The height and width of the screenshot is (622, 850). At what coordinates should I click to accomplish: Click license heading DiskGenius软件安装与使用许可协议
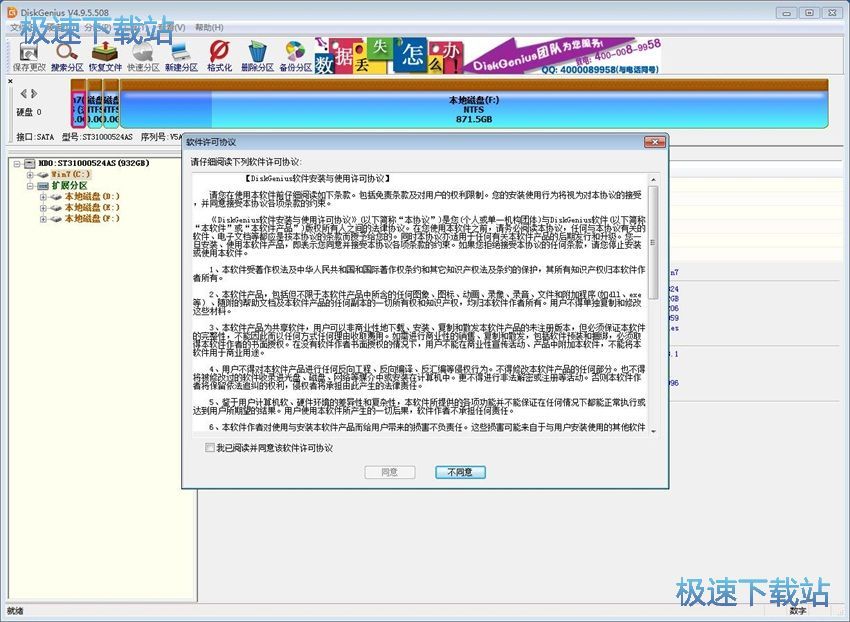click(317, 178)
